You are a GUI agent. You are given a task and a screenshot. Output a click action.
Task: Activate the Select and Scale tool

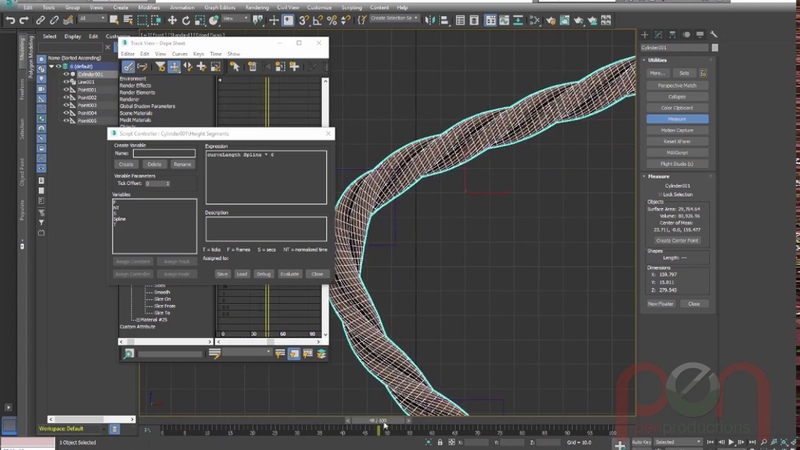pos(200,20)
